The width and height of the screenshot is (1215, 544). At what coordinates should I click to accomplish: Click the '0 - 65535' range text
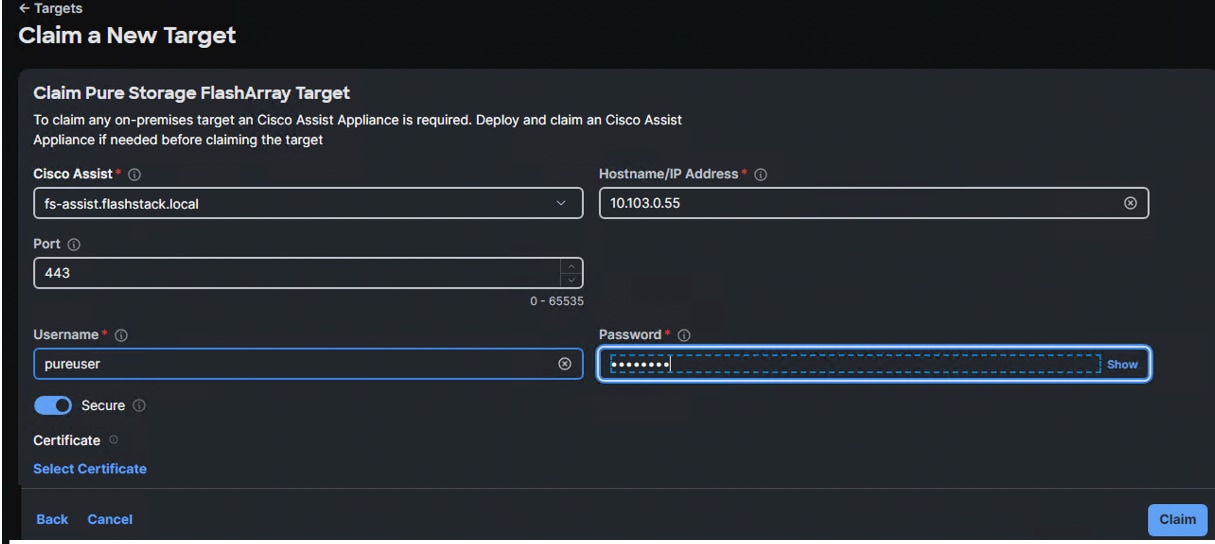[555, 299]
